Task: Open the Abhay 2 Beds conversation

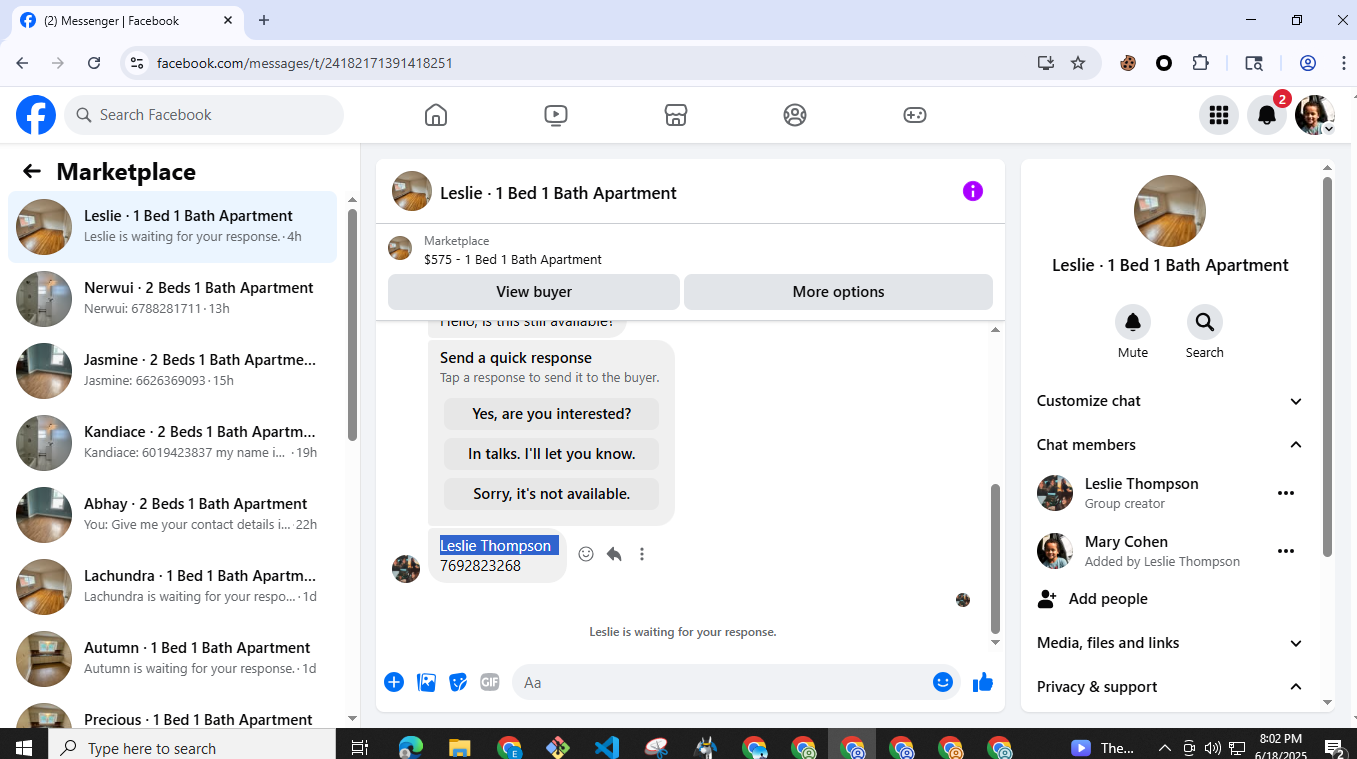Action: point(172,515)
